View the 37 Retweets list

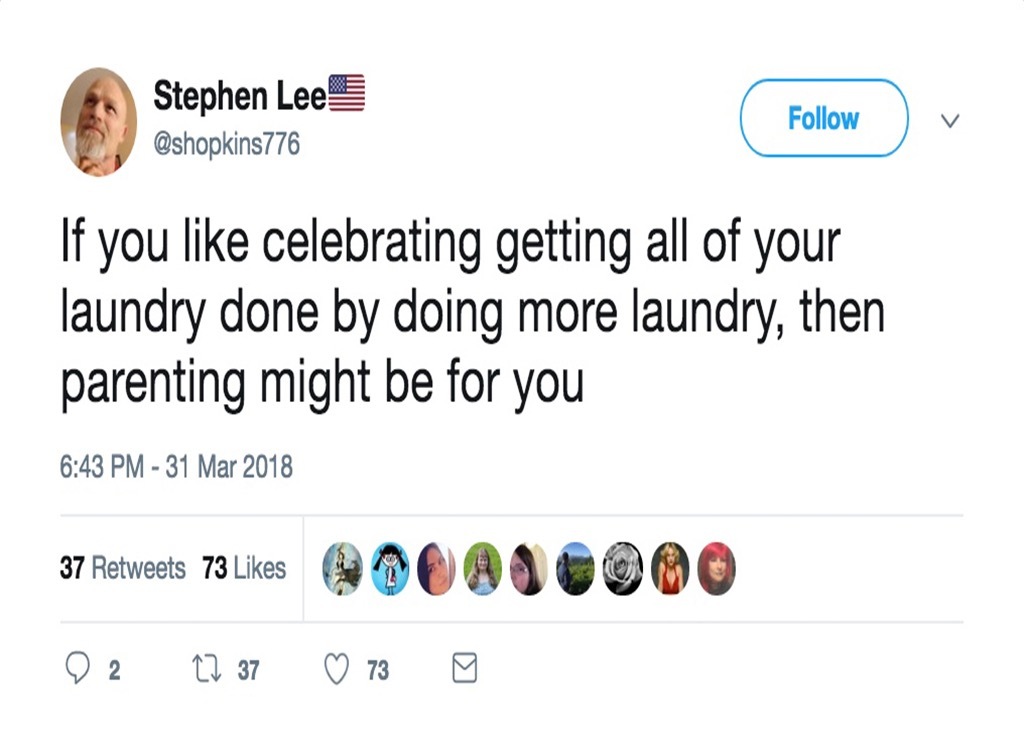click(123, 568)
